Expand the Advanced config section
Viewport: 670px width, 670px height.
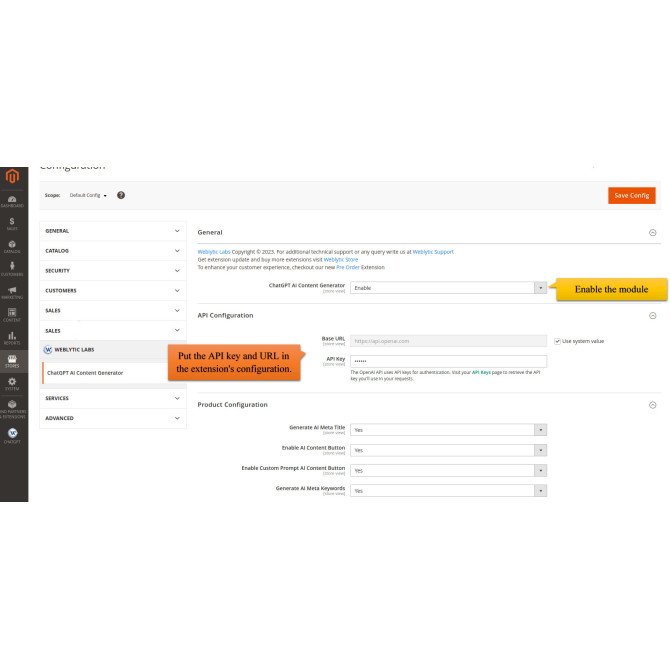coord(113,418)
